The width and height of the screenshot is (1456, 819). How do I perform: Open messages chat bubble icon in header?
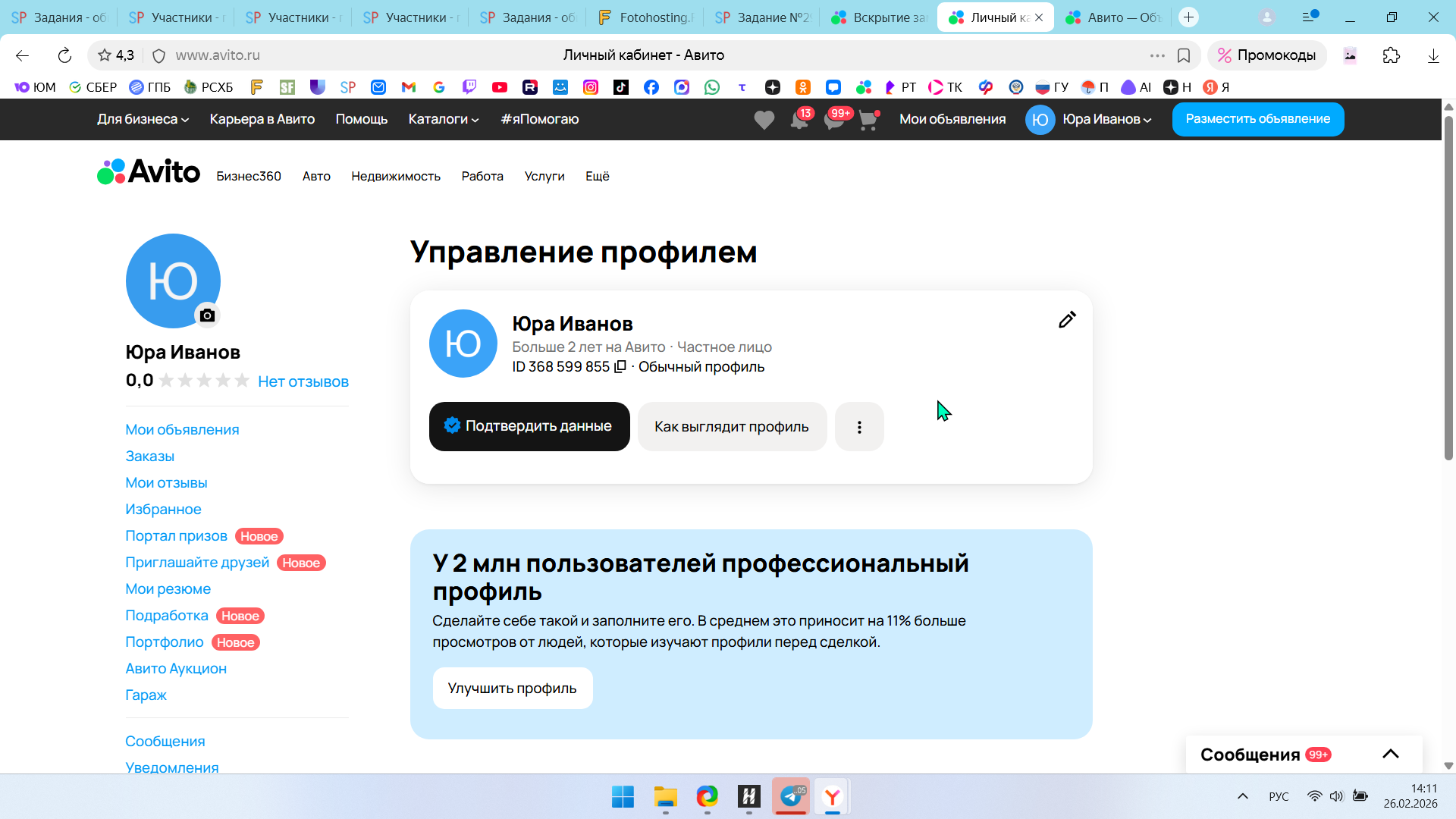pyautogui.click(x=834, y=120)
